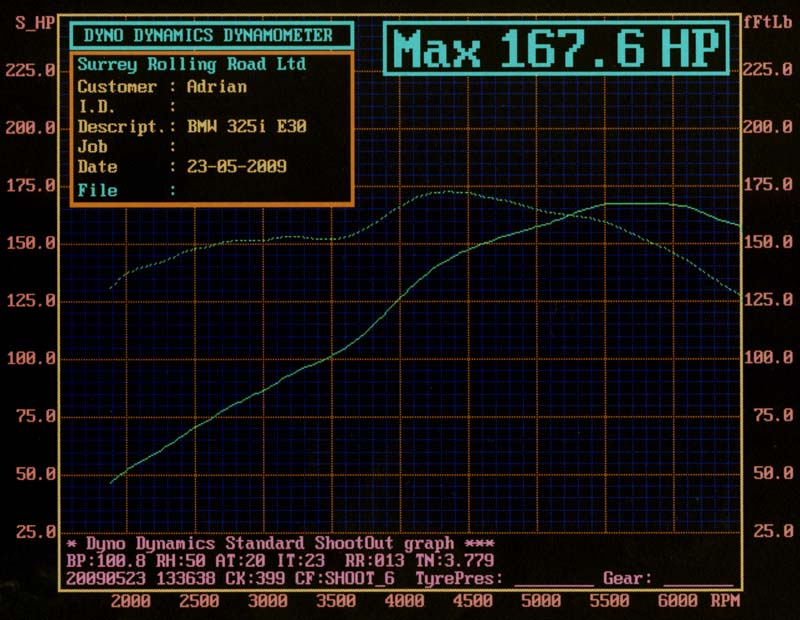Image resolution: width=800 pixels, height=620 pixels.
Task: Click the S_HP axis label
Action: pos(35,23)
